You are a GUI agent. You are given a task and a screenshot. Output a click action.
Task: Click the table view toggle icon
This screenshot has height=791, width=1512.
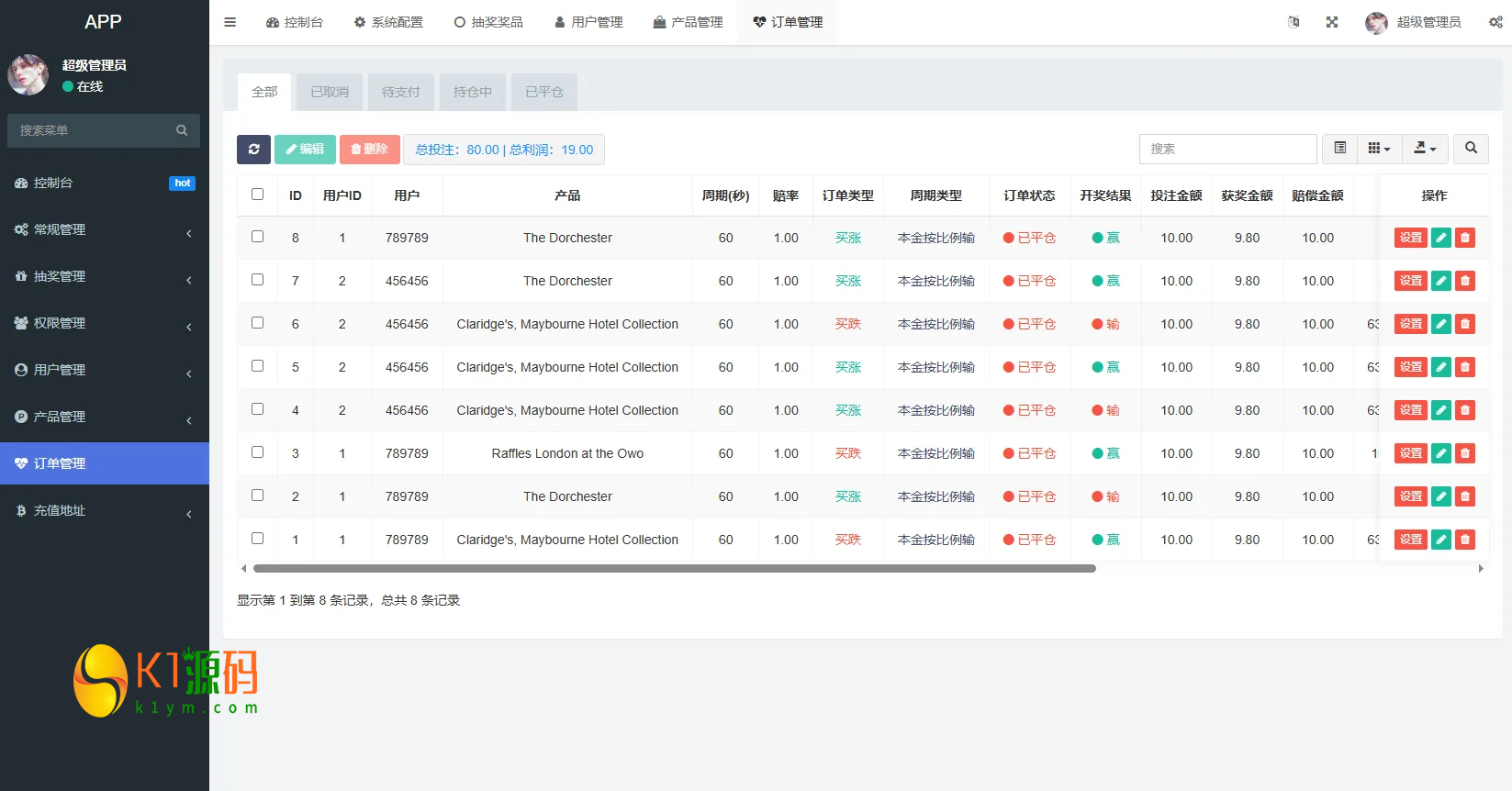pyautogui.click(x=1340, y=149)
